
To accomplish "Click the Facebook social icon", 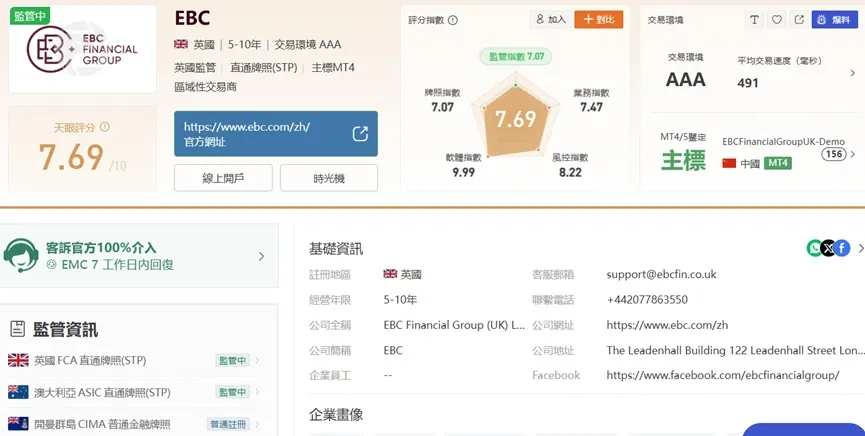I will click(x=842, y=248).
